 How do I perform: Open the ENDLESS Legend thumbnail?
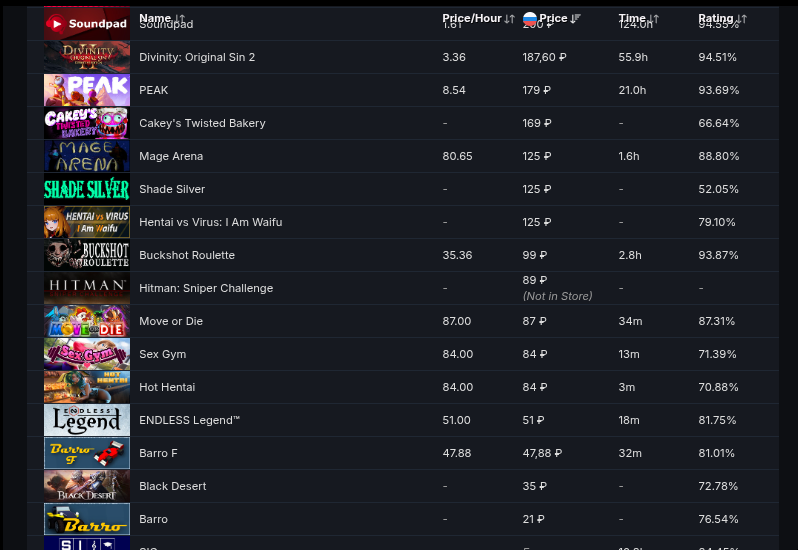(x=87, y=420)
